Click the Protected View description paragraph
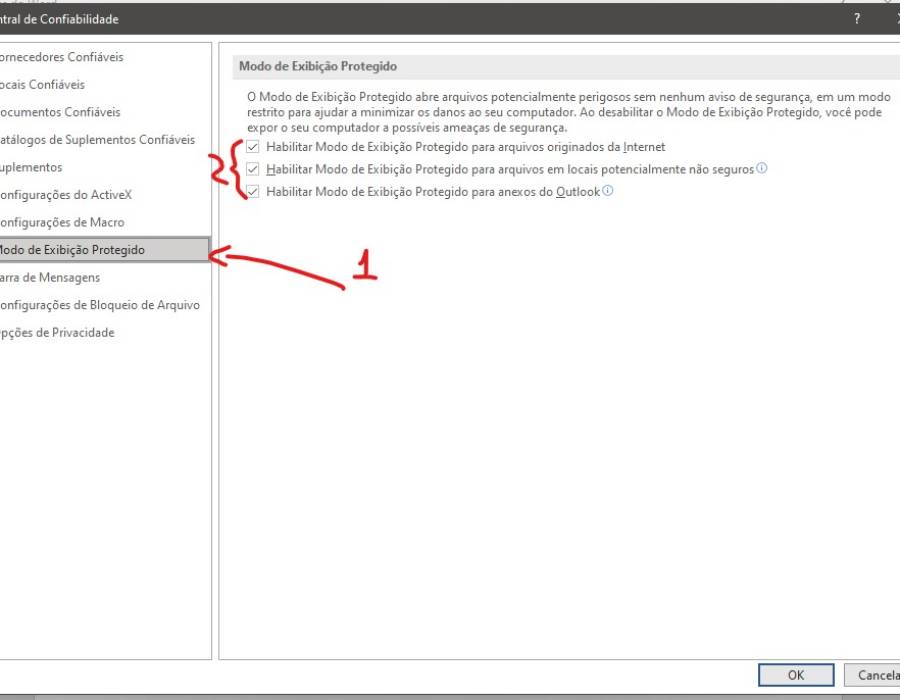 tap(569, 112)
